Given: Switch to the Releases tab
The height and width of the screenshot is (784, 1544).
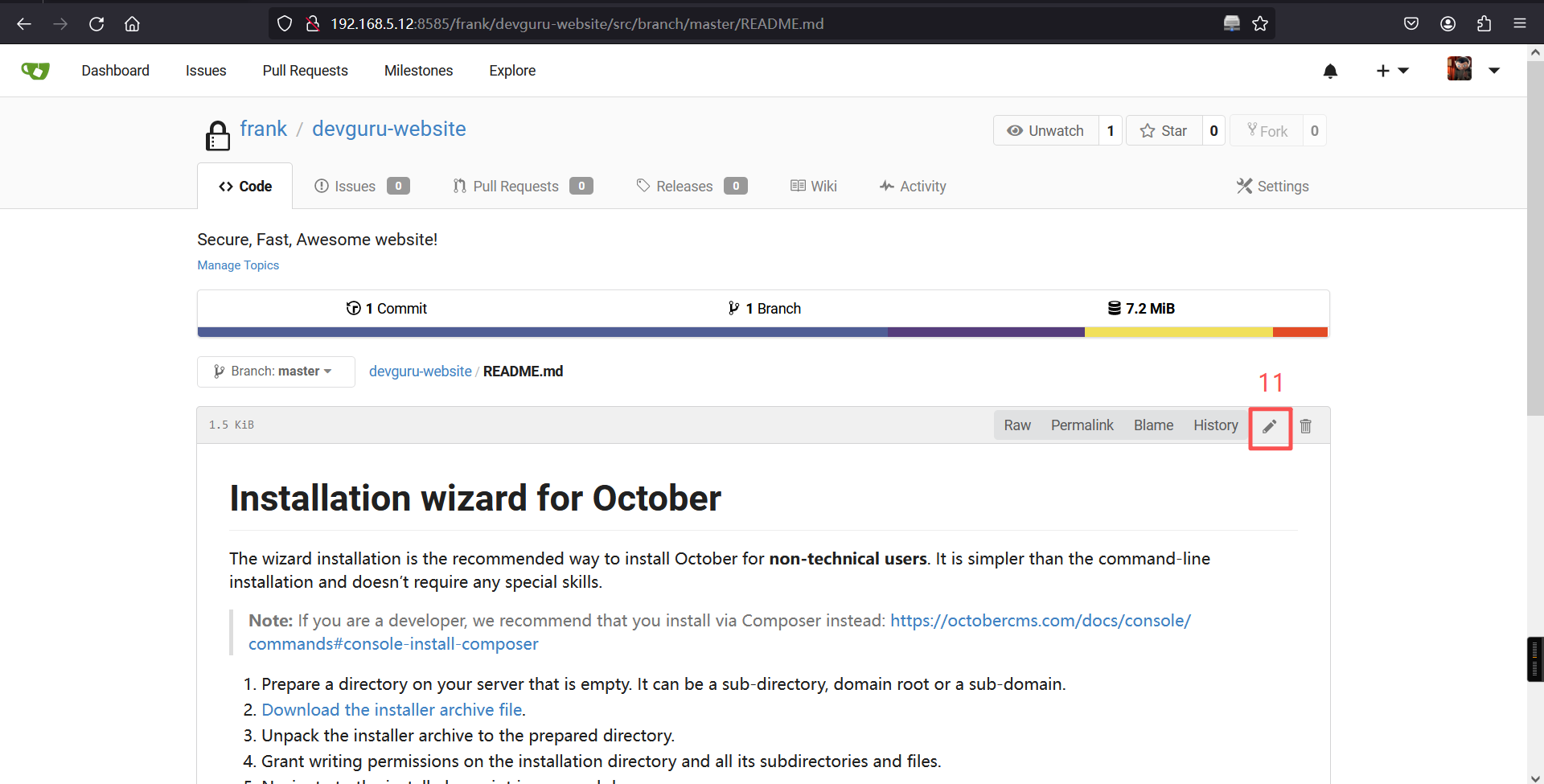Looking at the screenshot, I should 692,187.
